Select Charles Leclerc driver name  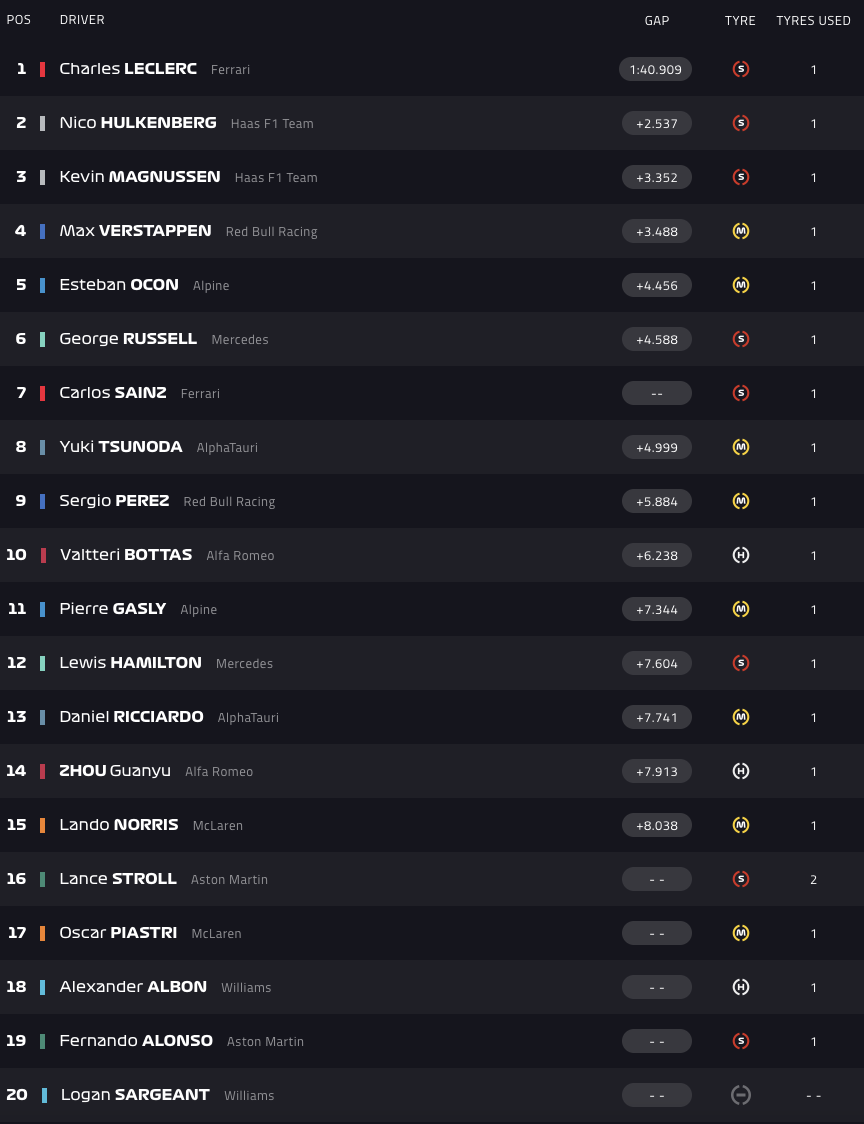tap(128, 69)
